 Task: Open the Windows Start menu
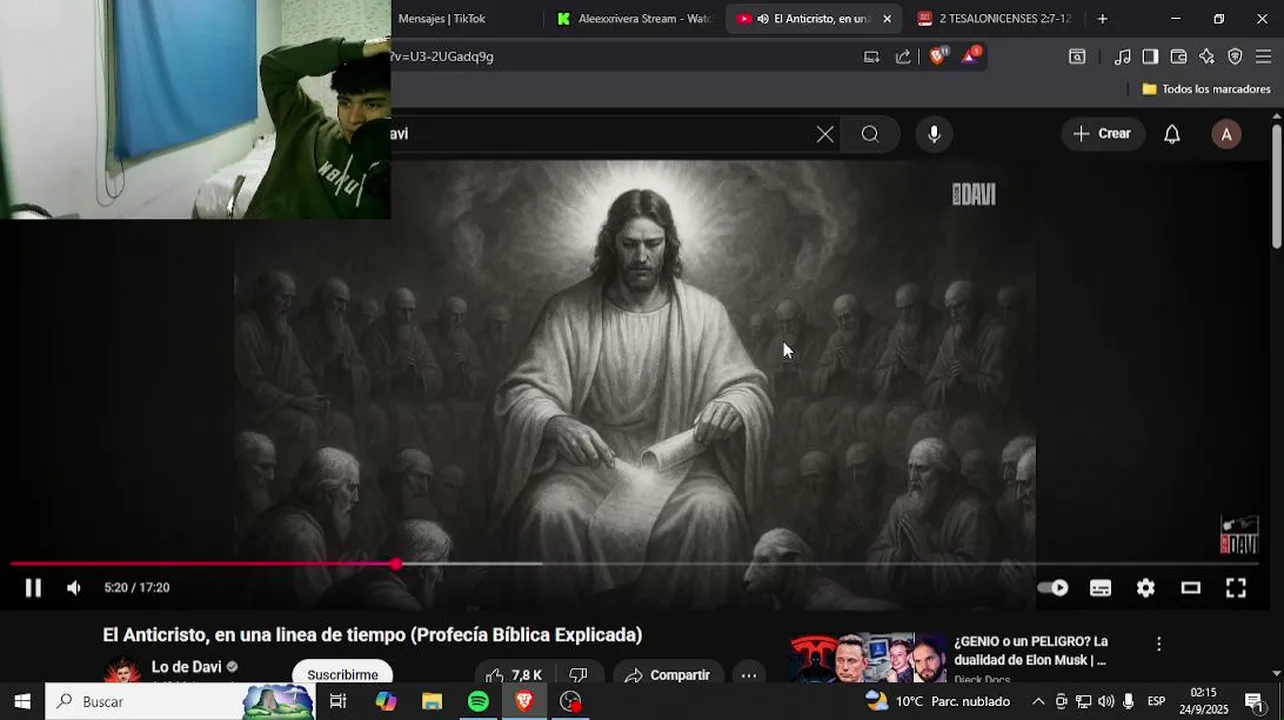[x=22, y=701]
